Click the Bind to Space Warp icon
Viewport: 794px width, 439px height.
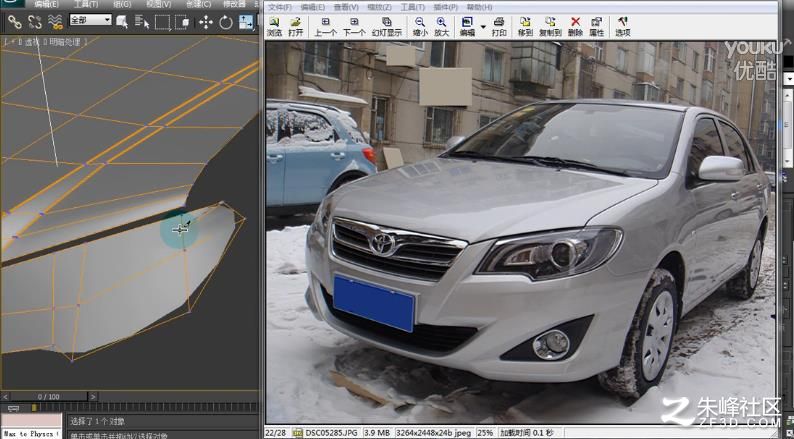55,22
